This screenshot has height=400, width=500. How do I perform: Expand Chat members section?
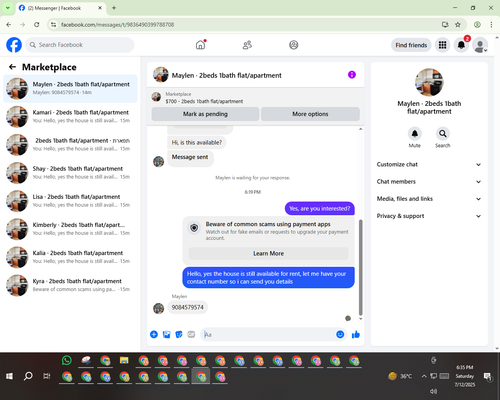[429, 182]
